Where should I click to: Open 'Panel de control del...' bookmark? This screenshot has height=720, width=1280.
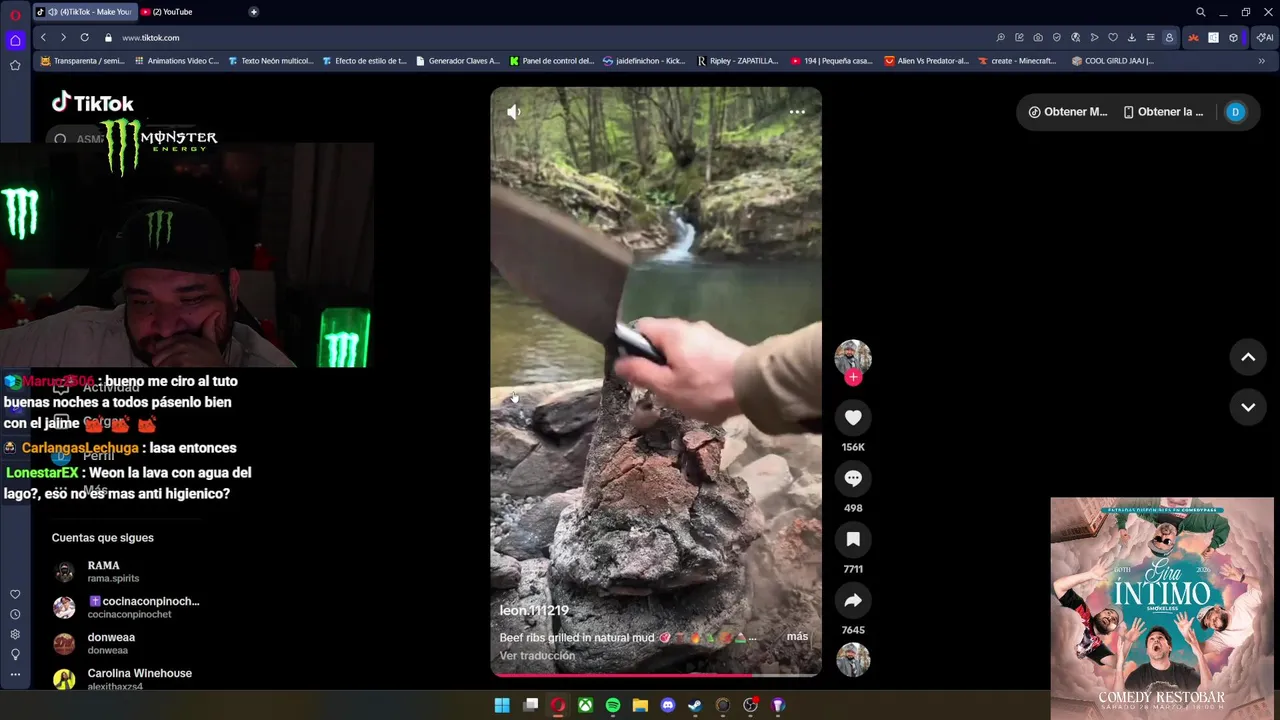[x=551, y=61]
